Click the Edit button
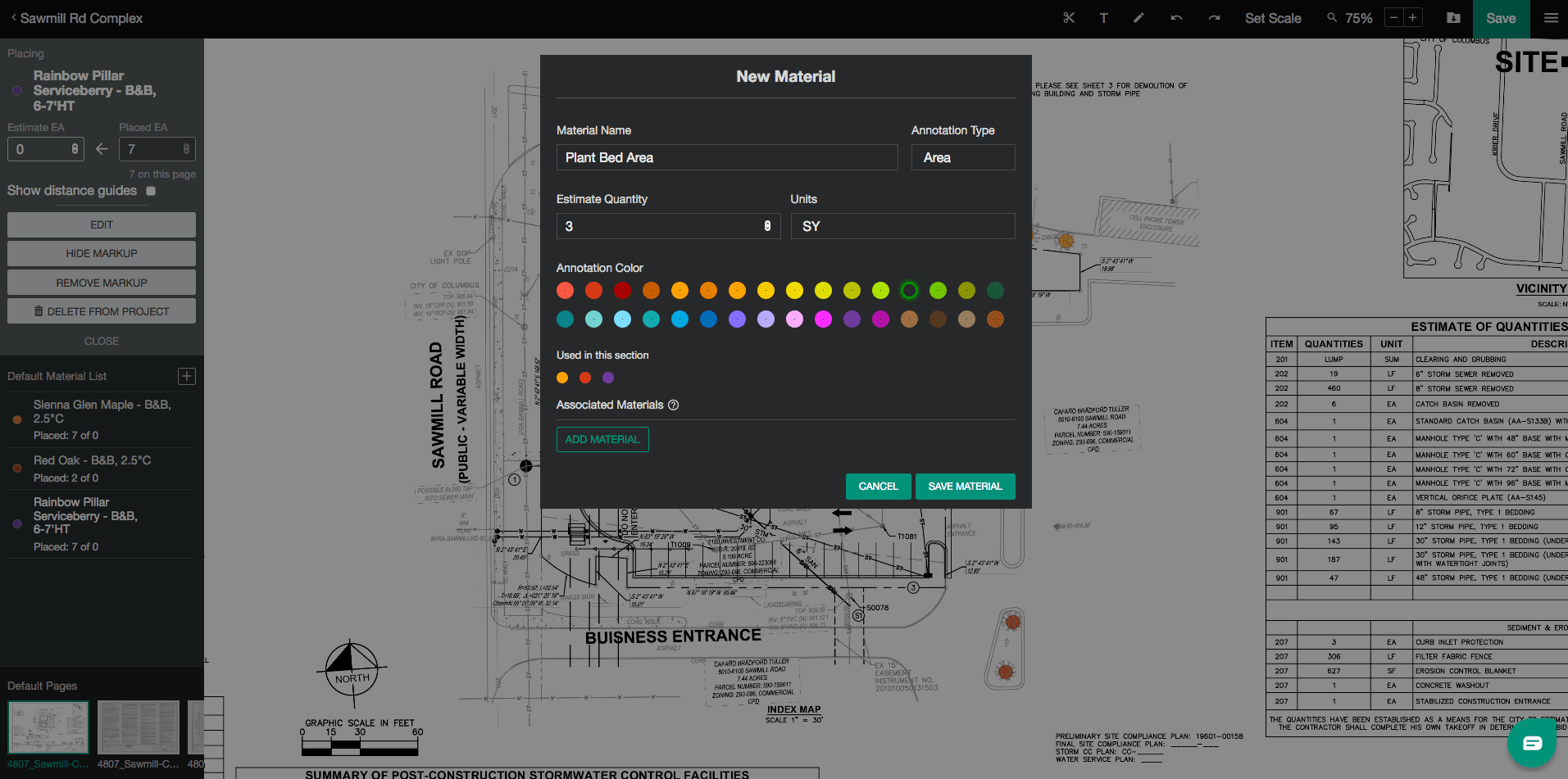 coord(102,224)
